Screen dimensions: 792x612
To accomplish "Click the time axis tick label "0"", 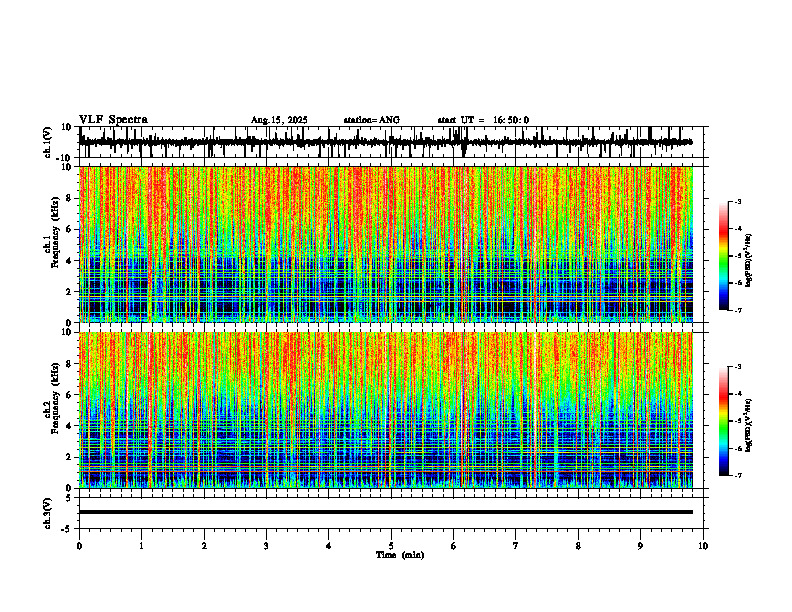I will pyautogui.click(x=79, y=546).
